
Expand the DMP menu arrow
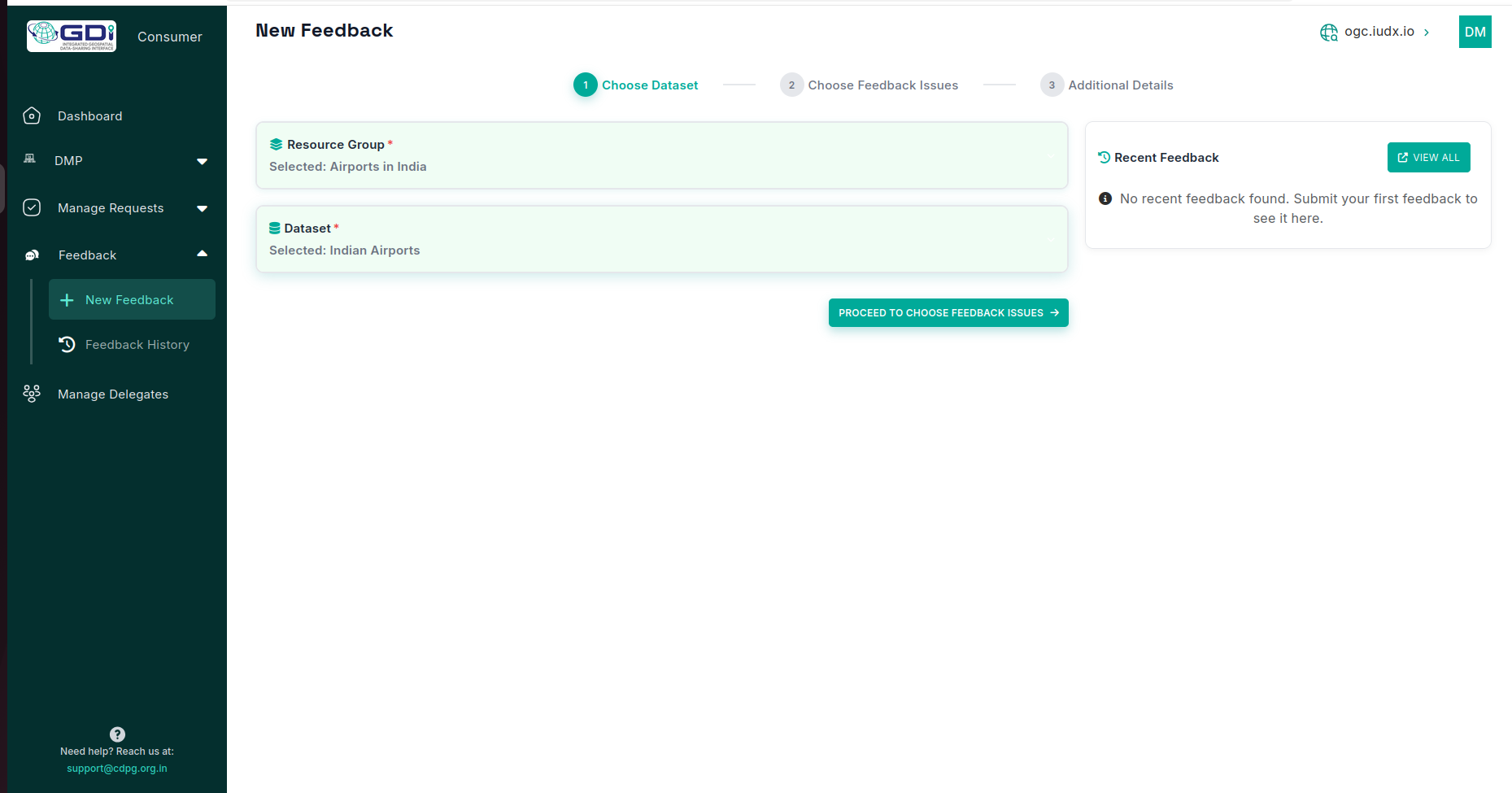[202, 161]
